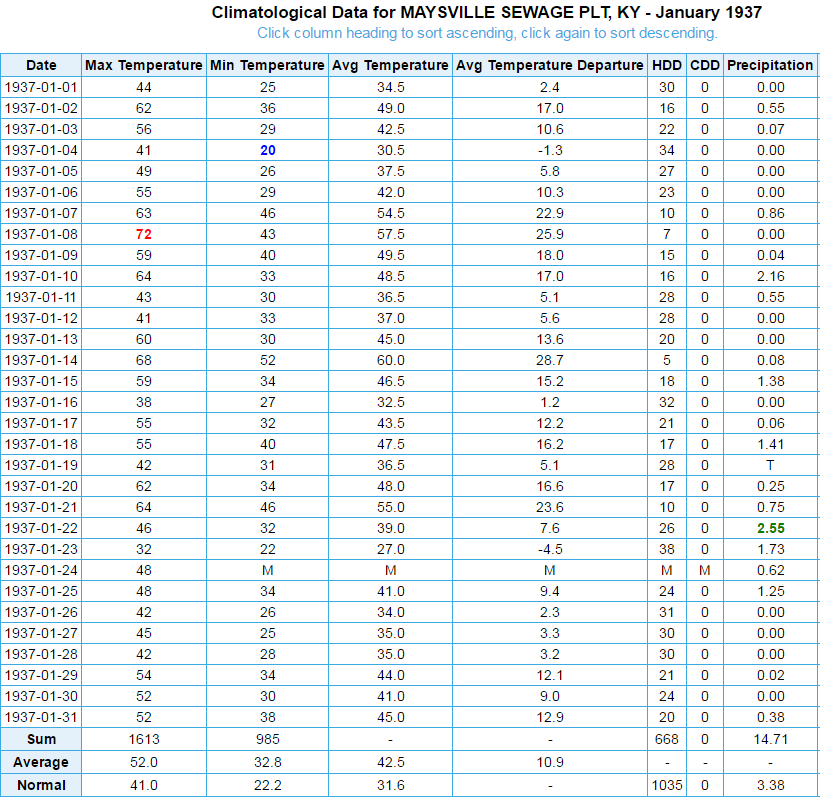
Task: Click max temperature 38 on 1937-01-16
Action: (144, 402)
